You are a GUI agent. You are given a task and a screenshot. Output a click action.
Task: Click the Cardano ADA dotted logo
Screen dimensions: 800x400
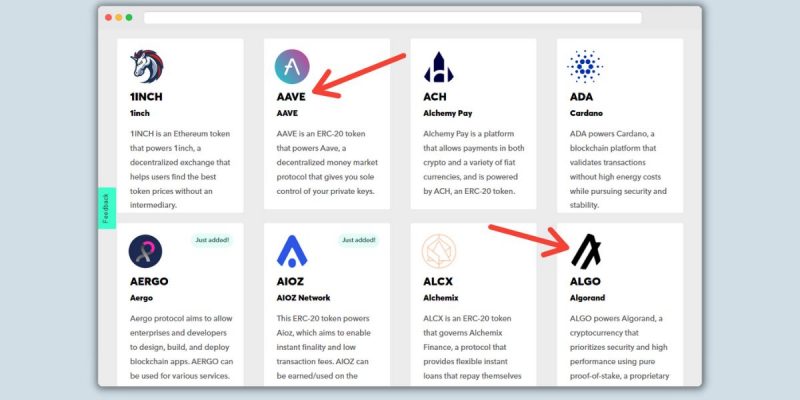585,66
